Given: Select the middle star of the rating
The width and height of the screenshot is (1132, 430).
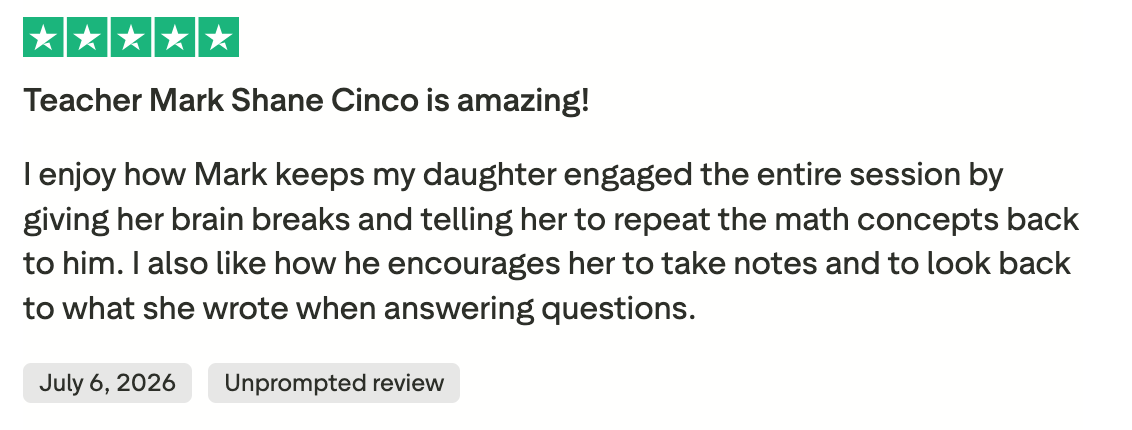Looking at the screenshot, I should pos(131,37).
